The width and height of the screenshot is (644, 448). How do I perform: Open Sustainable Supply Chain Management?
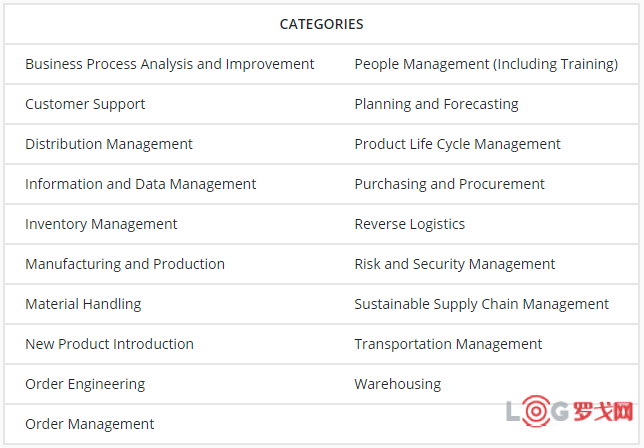pos(481,304)
